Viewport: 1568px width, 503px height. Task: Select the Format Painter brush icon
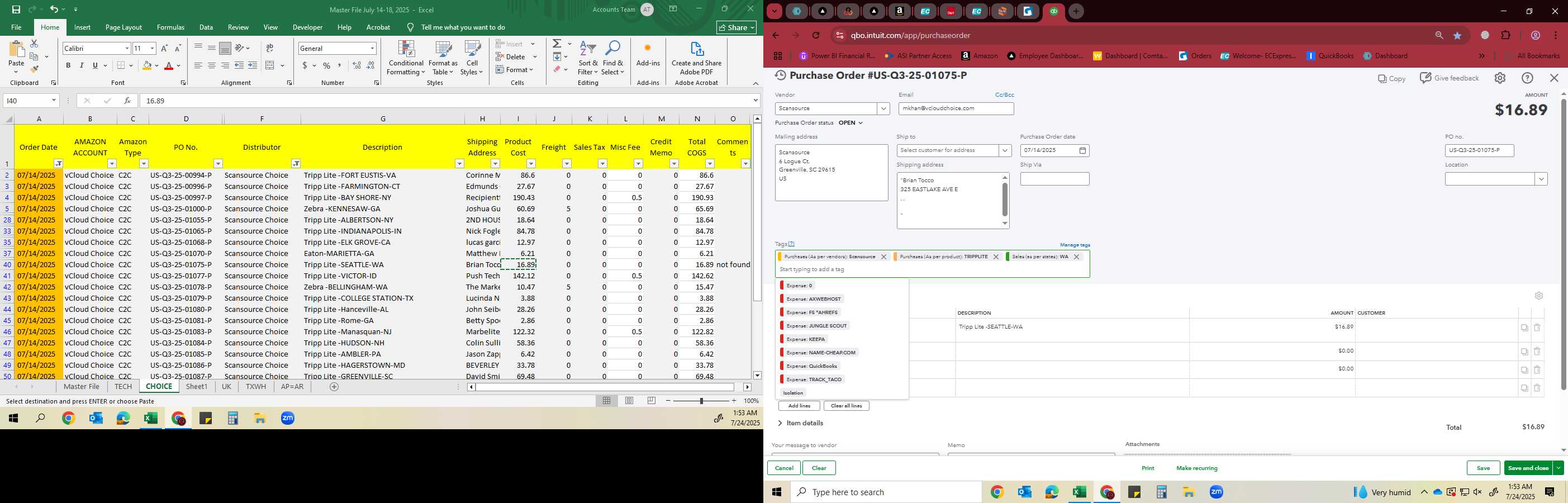[x=34, y=69]
